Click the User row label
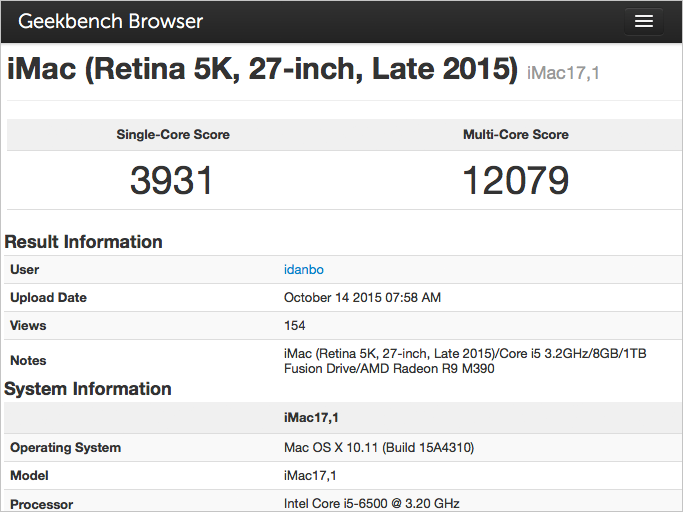The width and height of the screenshot is (683, 512). [24, 270]
